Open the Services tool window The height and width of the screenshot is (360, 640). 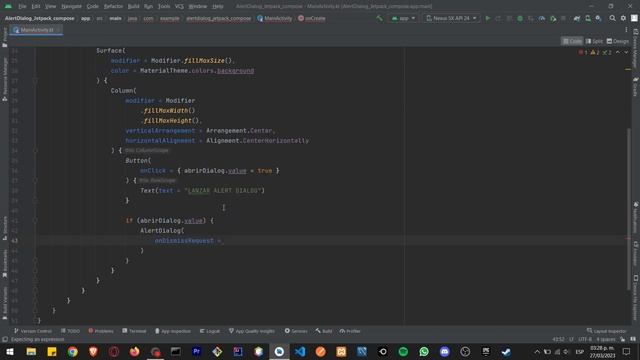pos(296,331)
